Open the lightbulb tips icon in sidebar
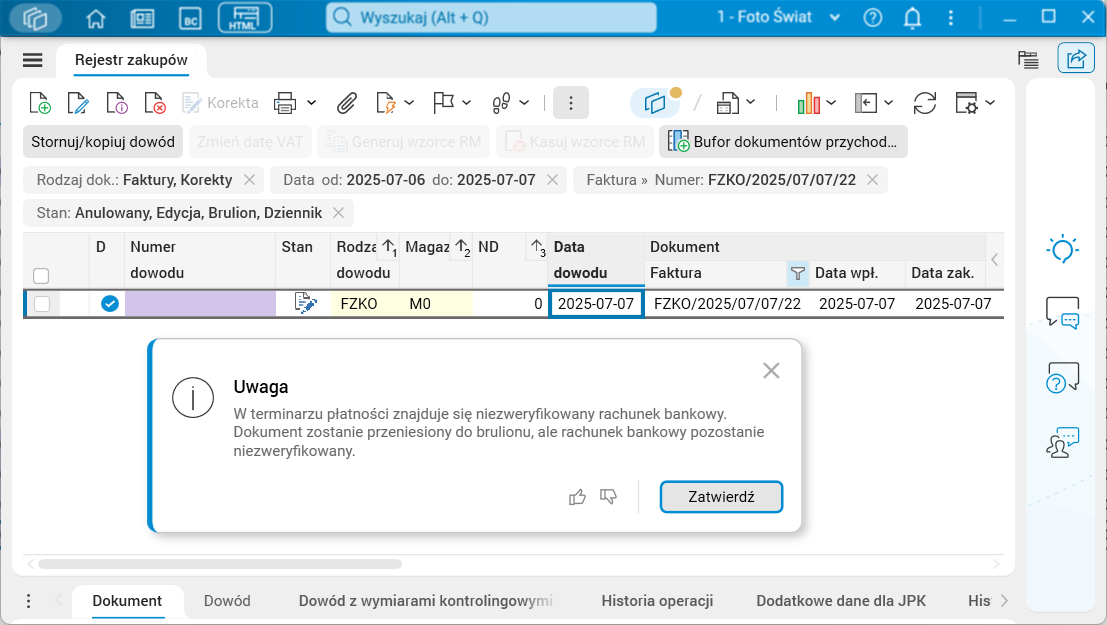This screenshot has width=1107, height=625. coord(1062,249)
